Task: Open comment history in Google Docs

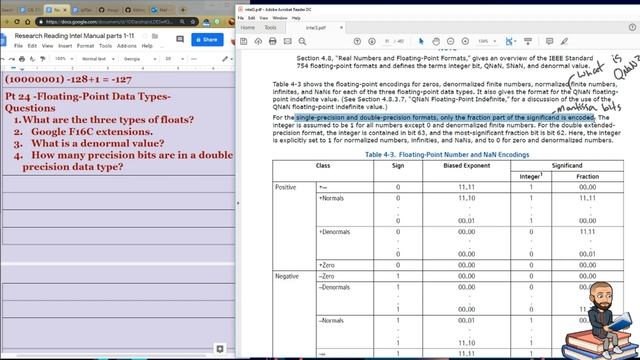Action: (x=180, y=39)
